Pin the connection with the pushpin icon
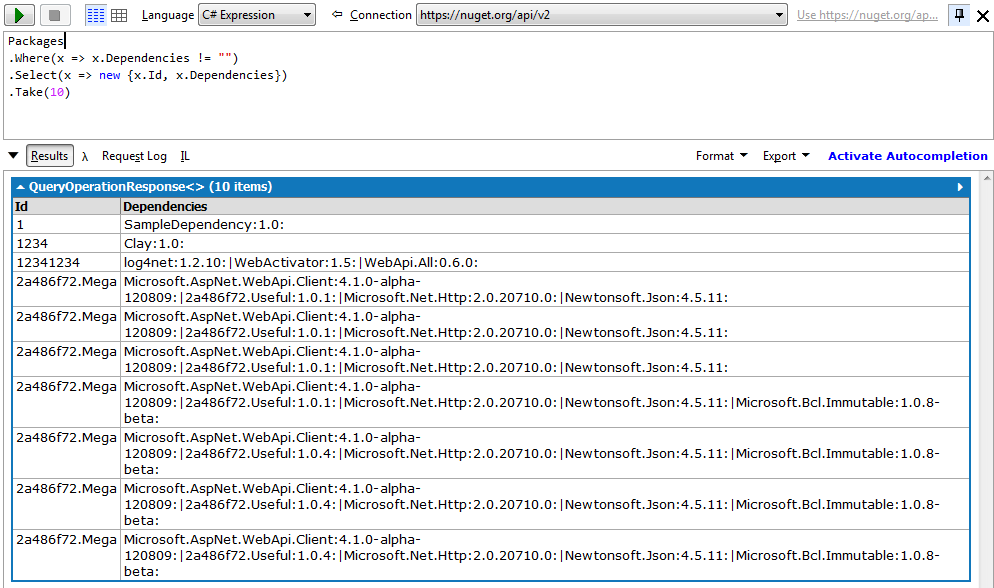The image size is (994, 588). click(959, 15)
